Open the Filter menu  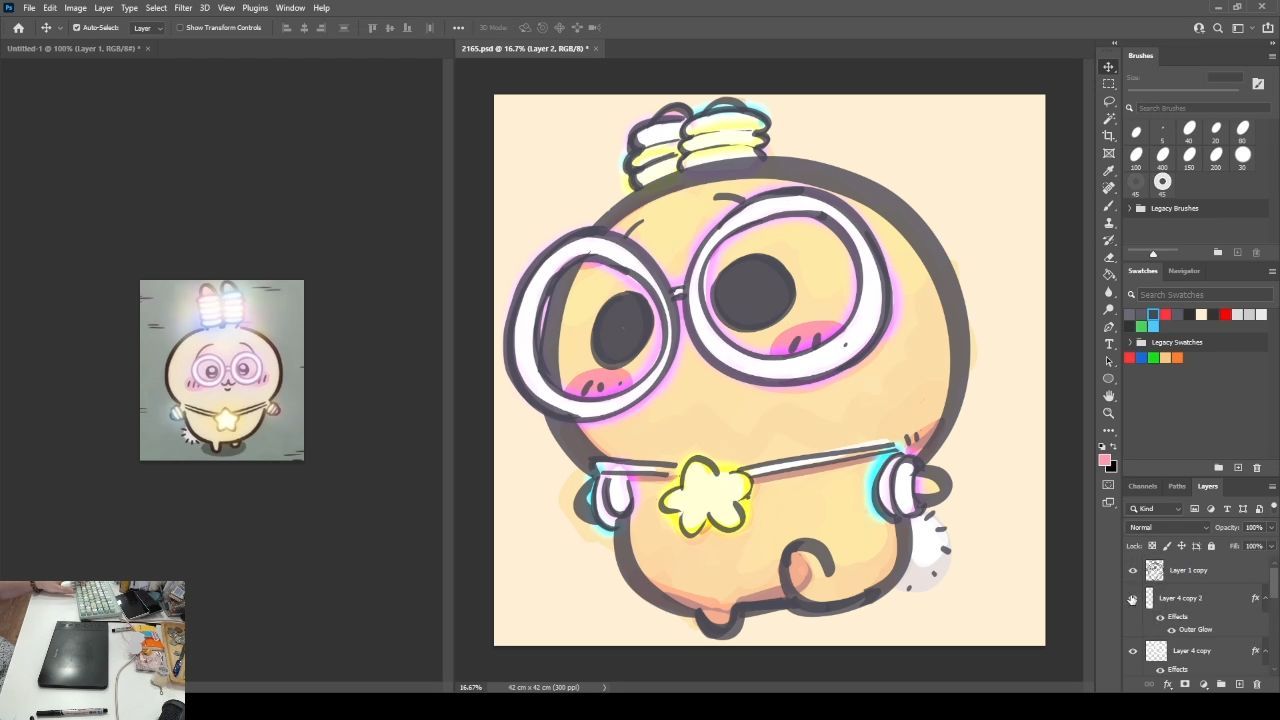[x=183, y=8]
